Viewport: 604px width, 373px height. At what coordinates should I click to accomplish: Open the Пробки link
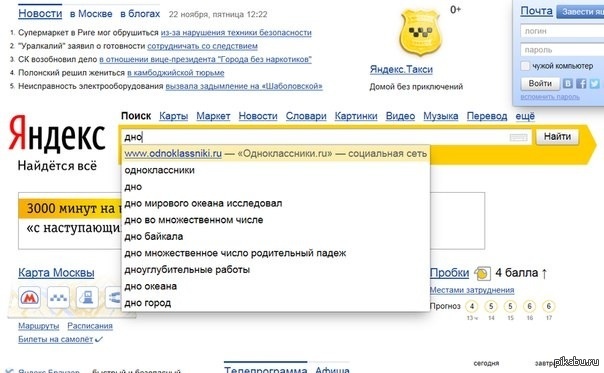point(450,273)
